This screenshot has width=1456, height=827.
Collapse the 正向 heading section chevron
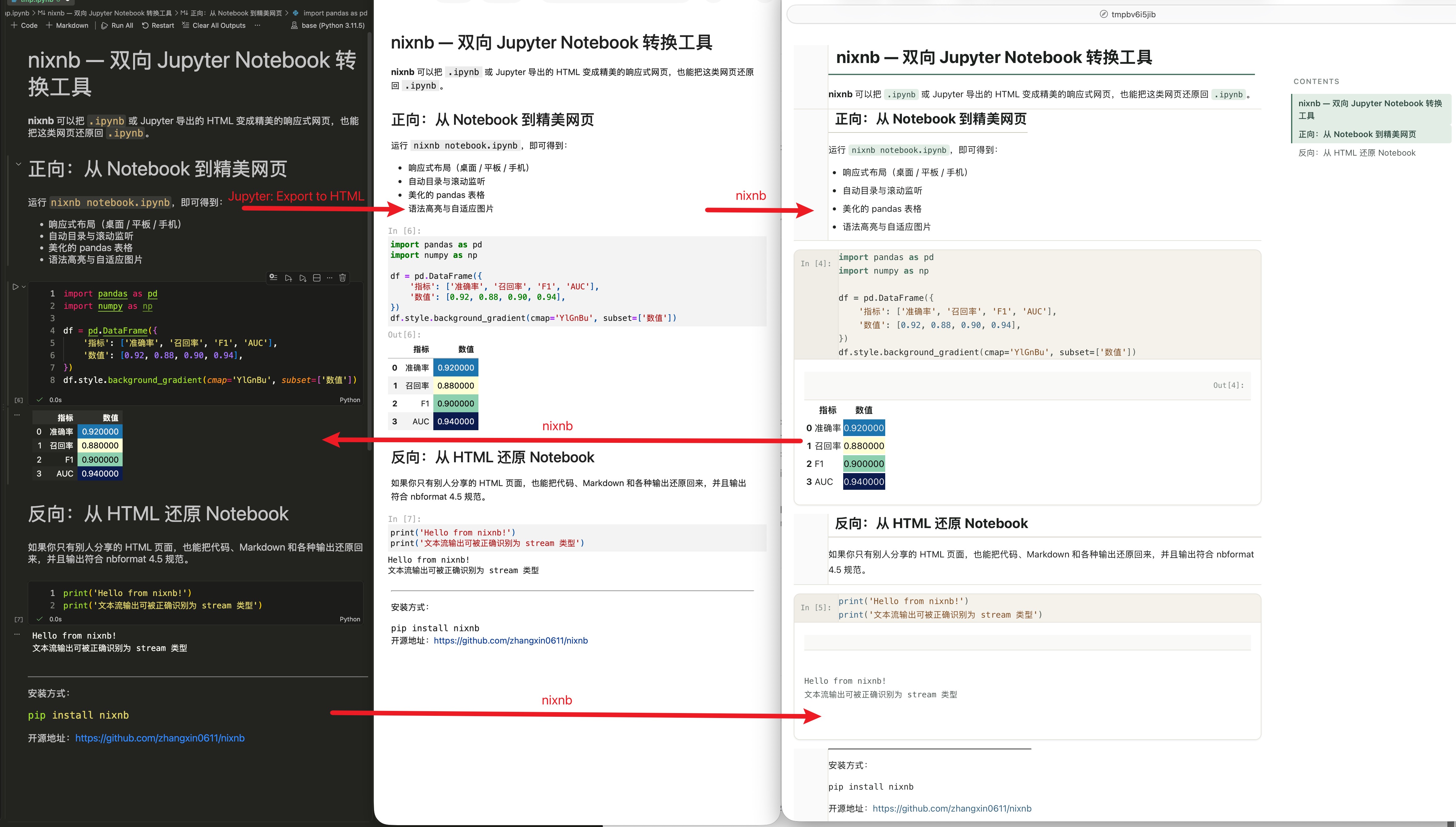18,164
